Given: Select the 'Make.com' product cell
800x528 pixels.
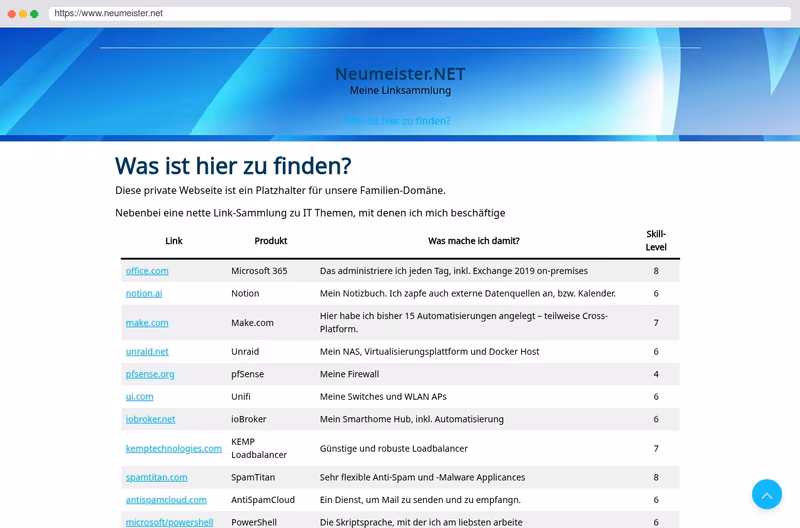Looking at the screenshot, I should [x=252, y=323].
